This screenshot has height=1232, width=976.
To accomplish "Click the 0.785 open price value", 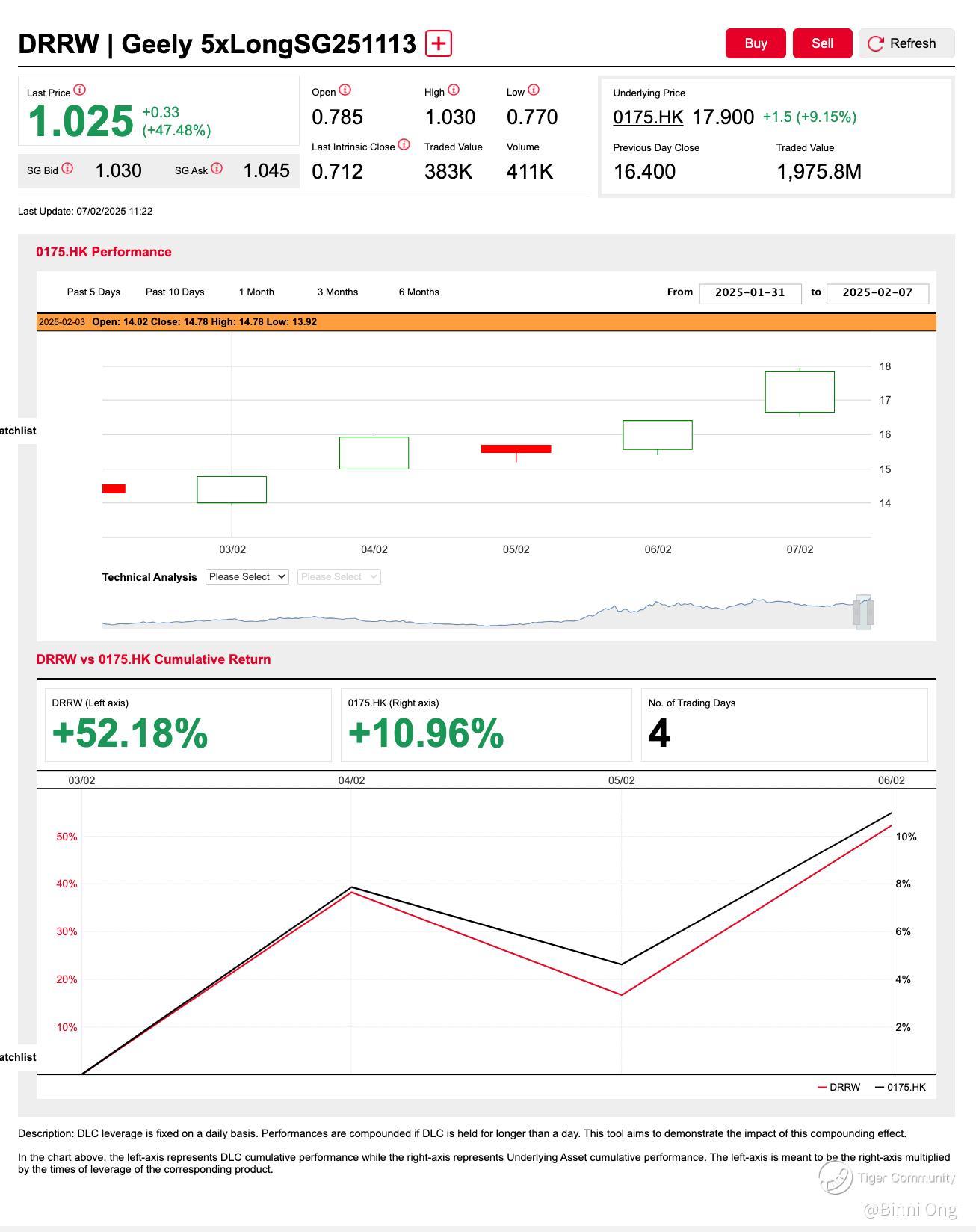I will coord(338,117).
